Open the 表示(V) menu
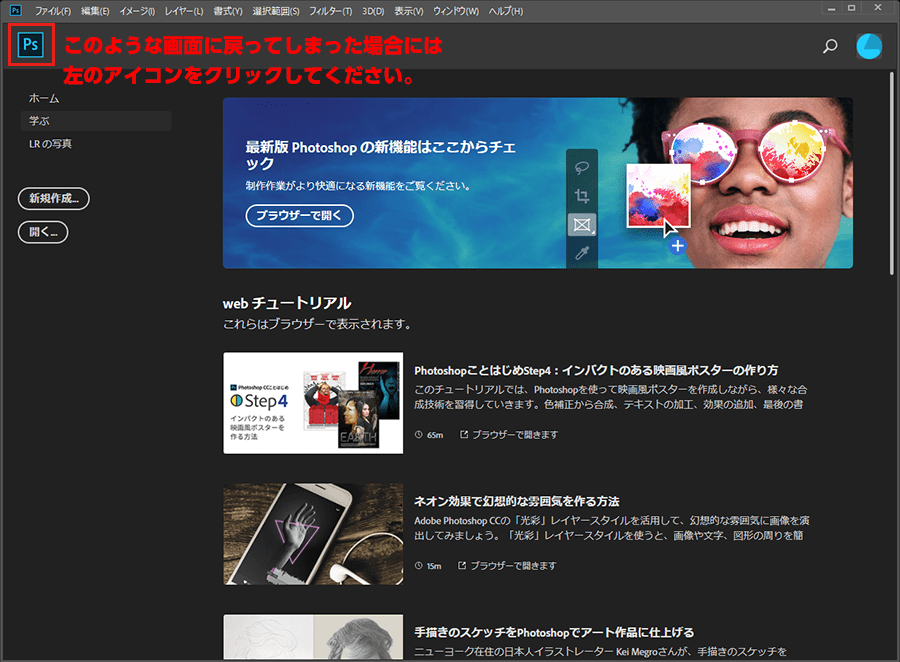 click(408, 11)
